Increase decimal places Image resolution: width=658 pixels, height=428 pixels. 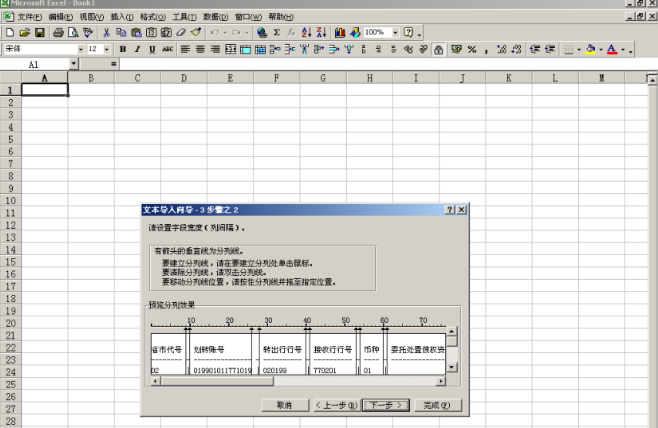click(501, 49)
